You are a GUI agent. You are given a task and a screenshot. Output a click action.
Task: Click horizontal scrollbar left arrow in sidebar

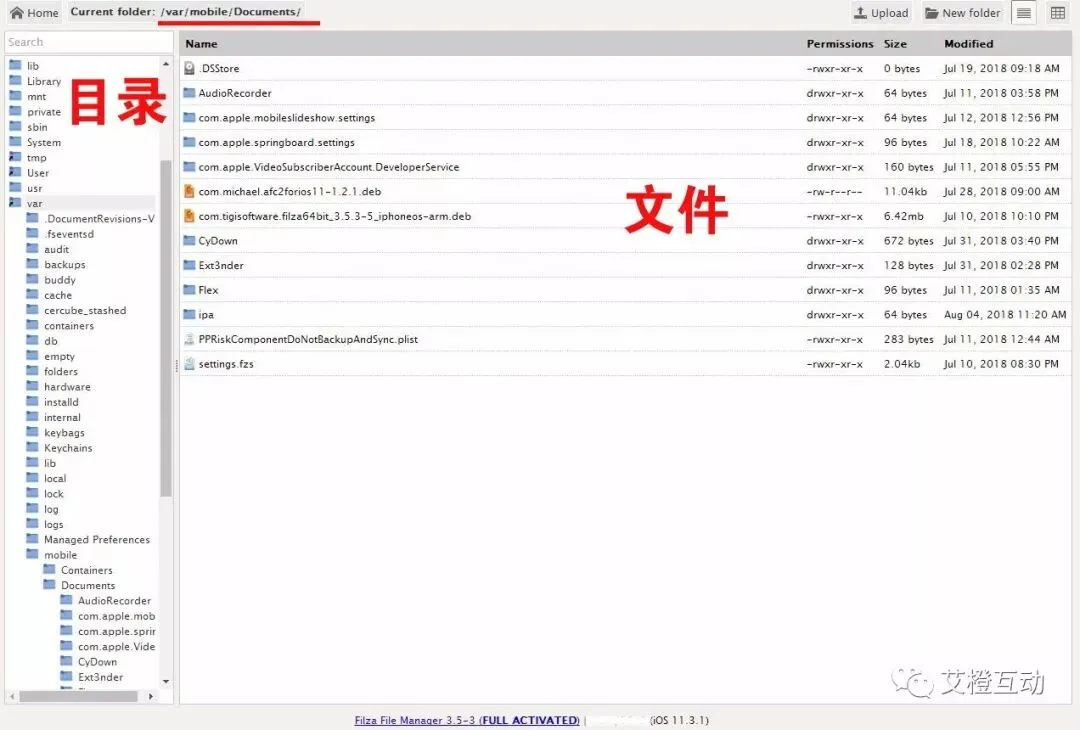12,696
